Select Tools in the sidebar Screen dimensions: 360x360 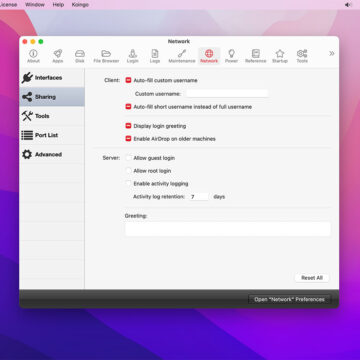(x=52, y=116)
